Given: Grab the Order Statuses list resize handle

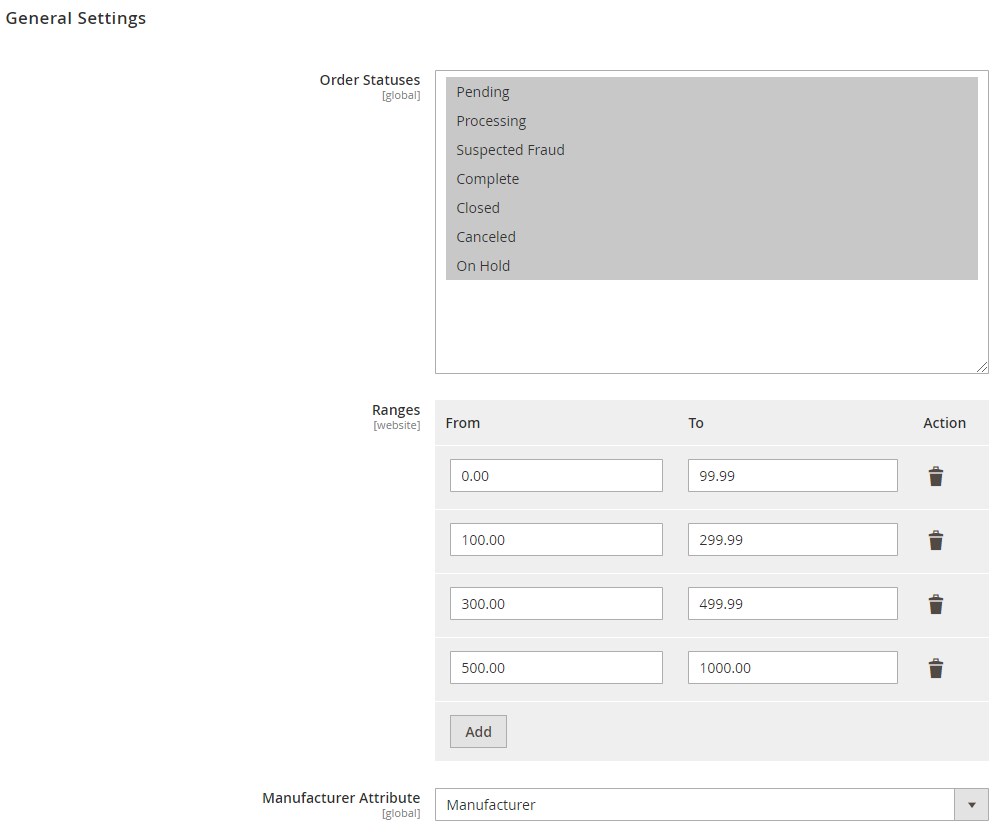Looking at the screenshot, I should (982, 367).
